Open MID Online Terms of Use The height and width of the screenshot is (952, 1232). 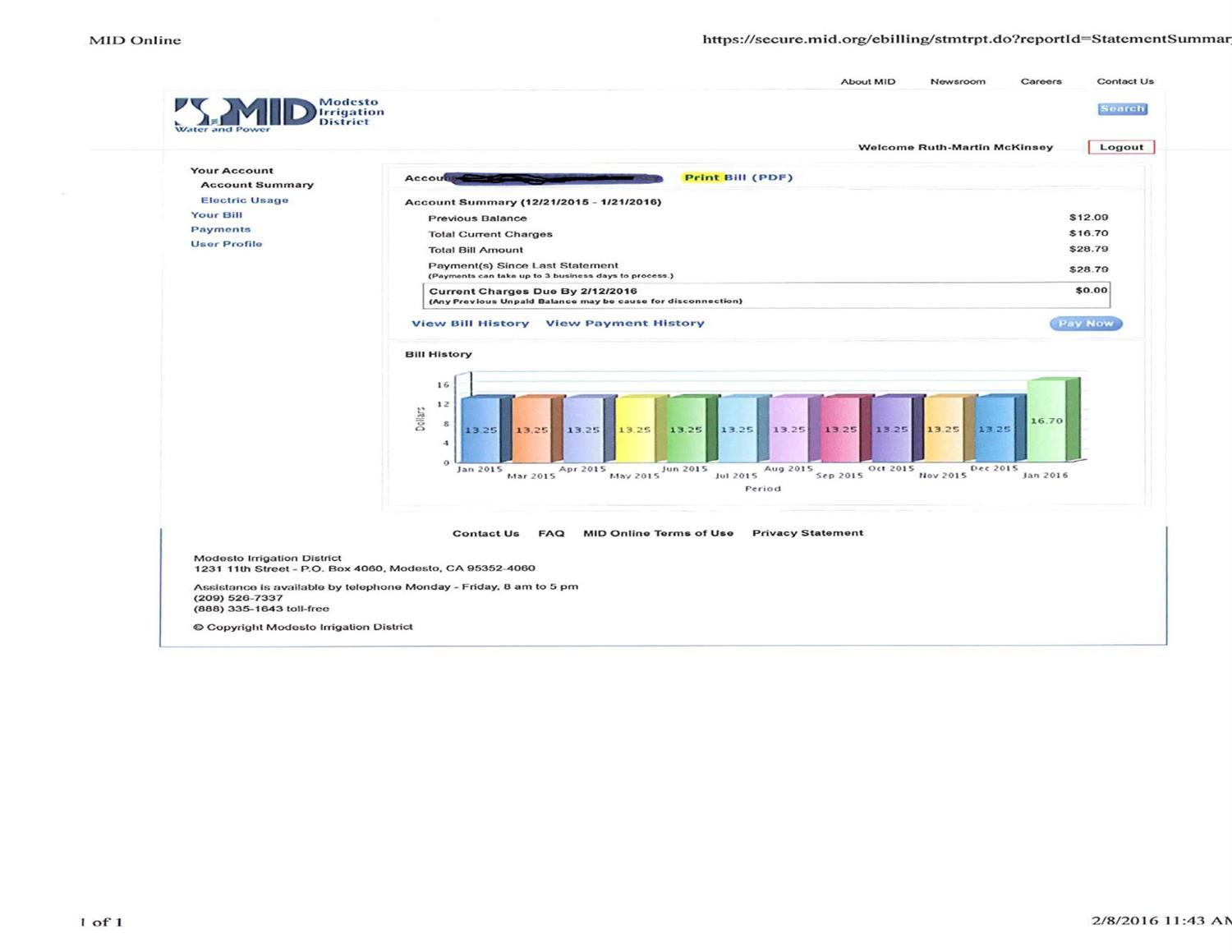click(x=658, y=533)
